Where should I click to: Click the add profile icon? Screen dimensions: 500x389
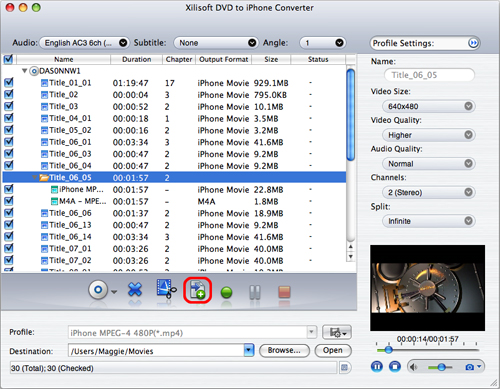click(x=197, y=290)
